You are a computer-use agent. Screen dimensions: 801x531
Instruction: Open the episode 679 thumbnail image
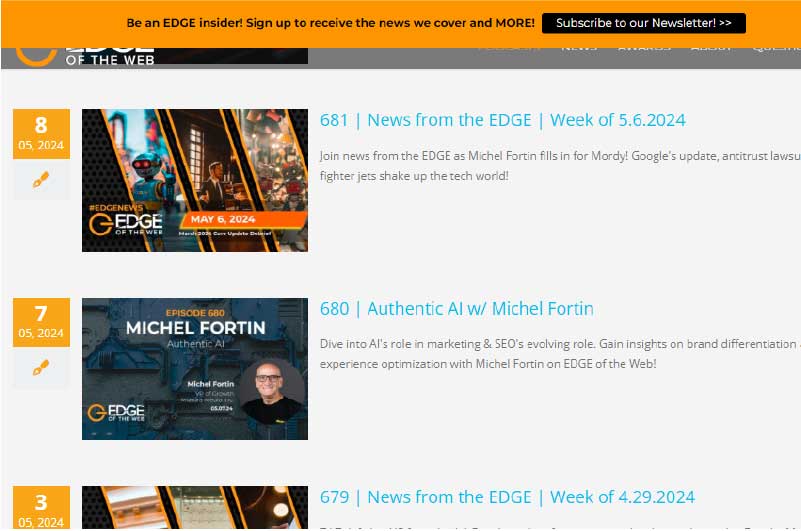point(195,507)
